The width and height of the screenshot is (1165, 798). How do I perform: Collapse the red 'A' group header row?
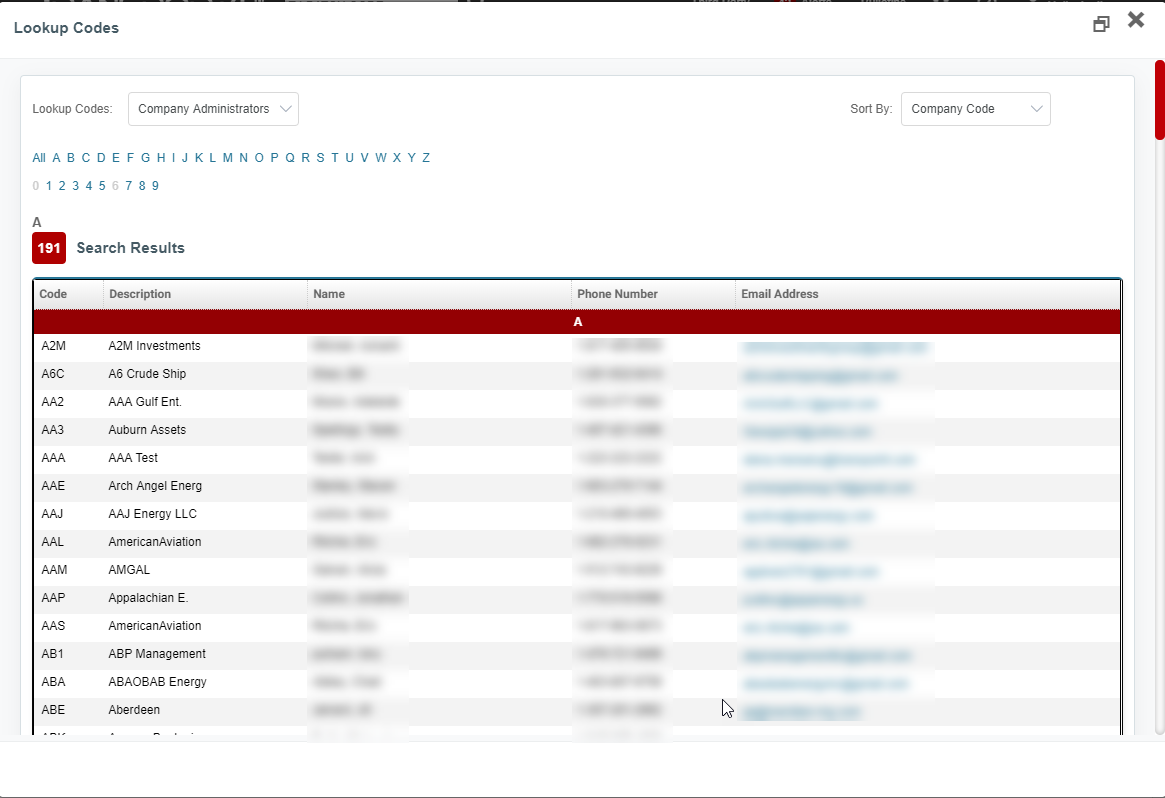(x=577, y=322)
